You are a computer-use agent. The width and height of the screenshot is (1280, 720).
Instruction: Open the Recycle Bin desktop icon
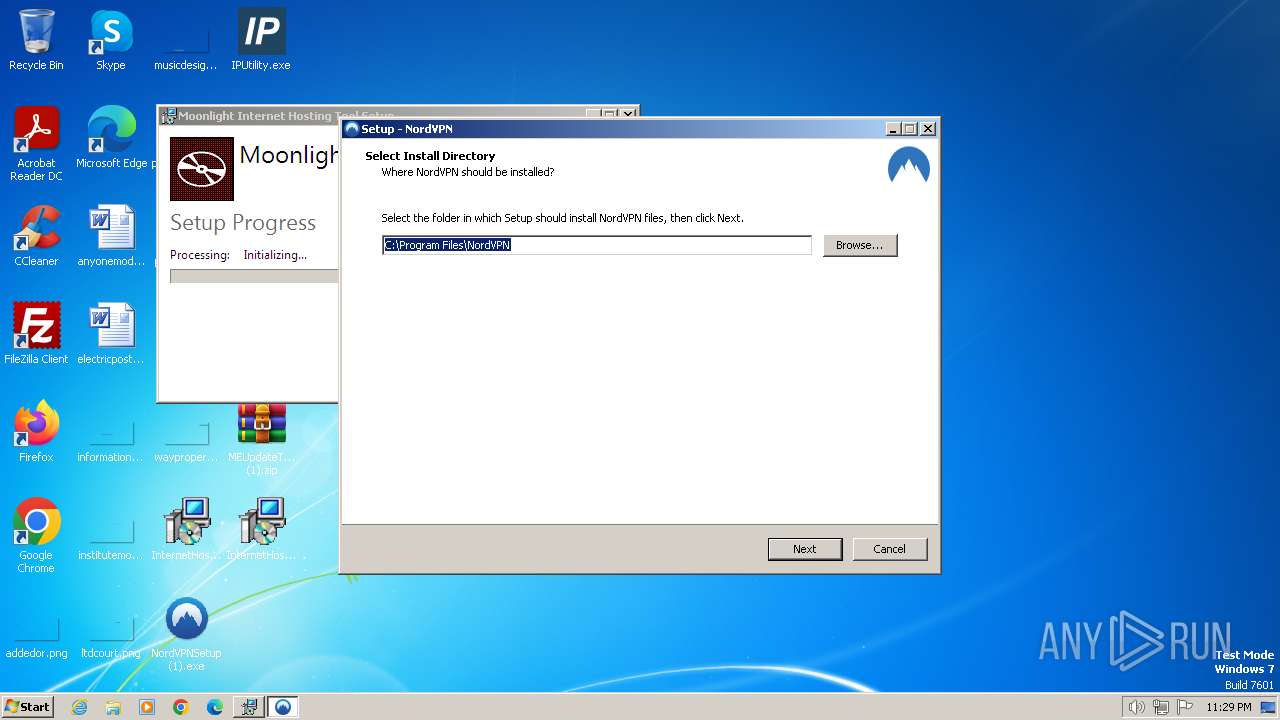coord(36,40)
